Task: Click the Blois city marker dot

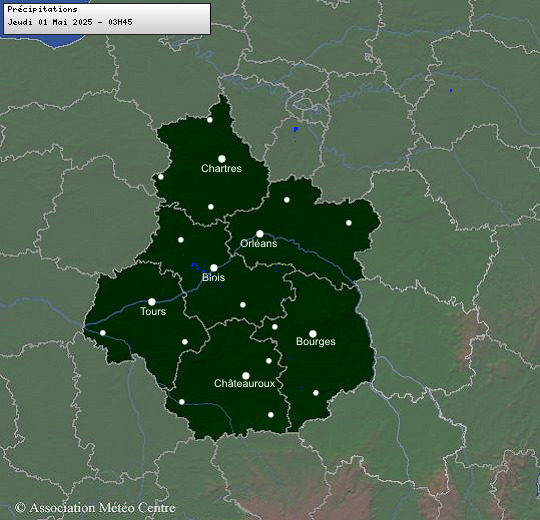Action: (214, 268)
